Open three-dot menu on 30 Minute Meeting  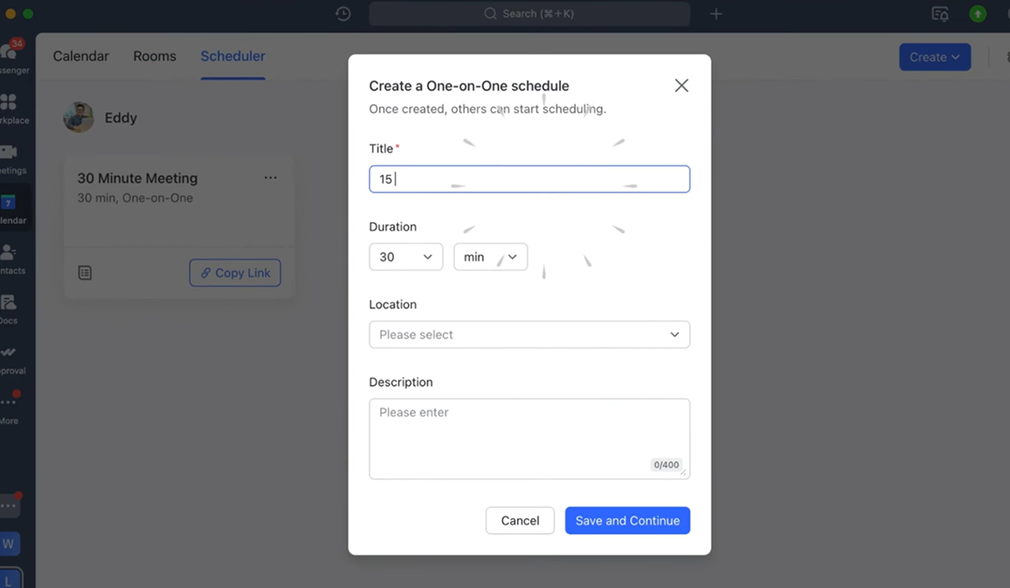(270, 178)
